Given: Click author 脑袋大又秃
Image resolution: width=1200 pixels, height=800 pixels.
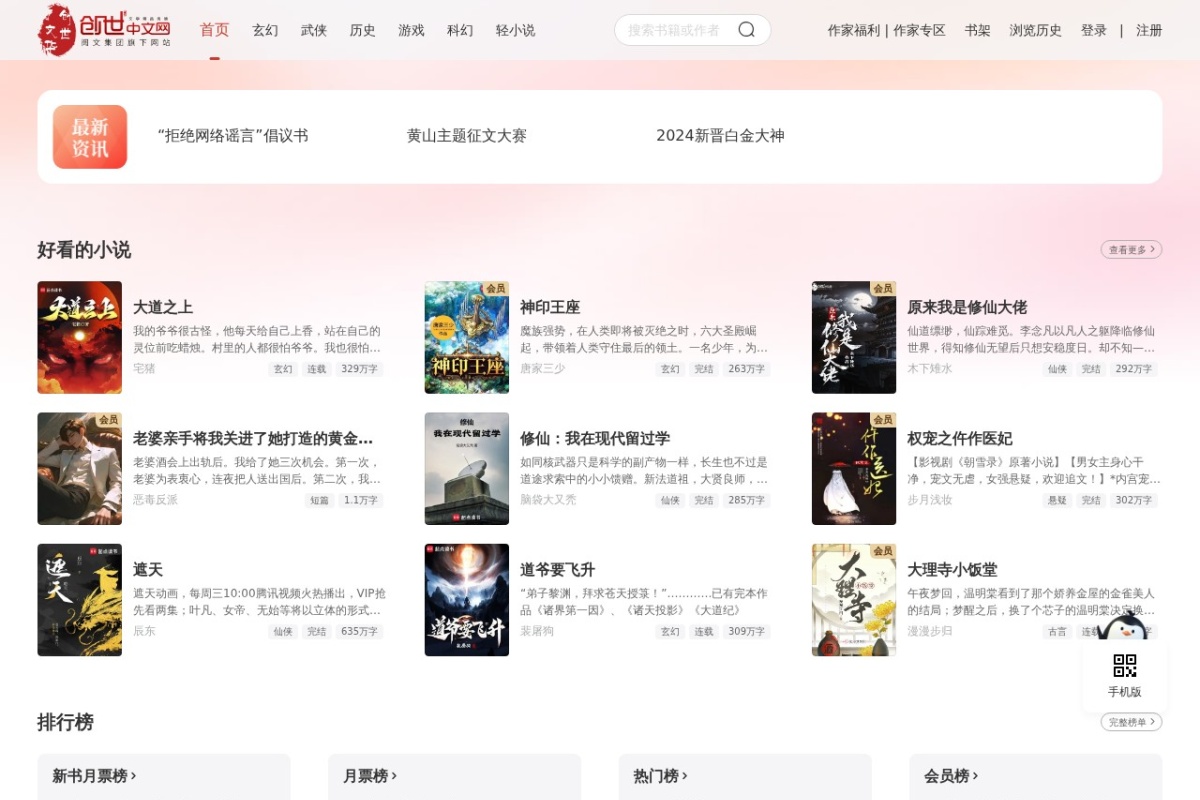Looking at the screenshot, I should pos(548,500).
